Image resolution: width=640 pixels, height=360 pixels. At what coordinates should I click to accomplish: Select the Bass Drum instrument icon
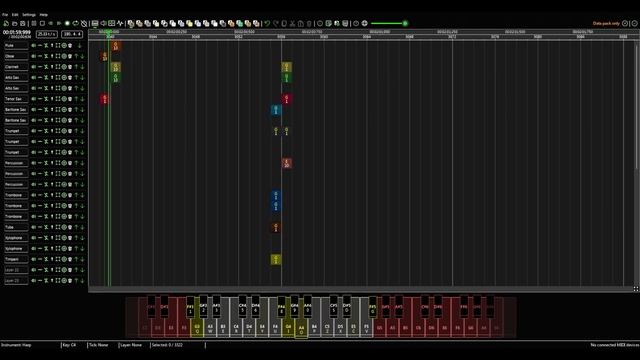coord(147,23)
